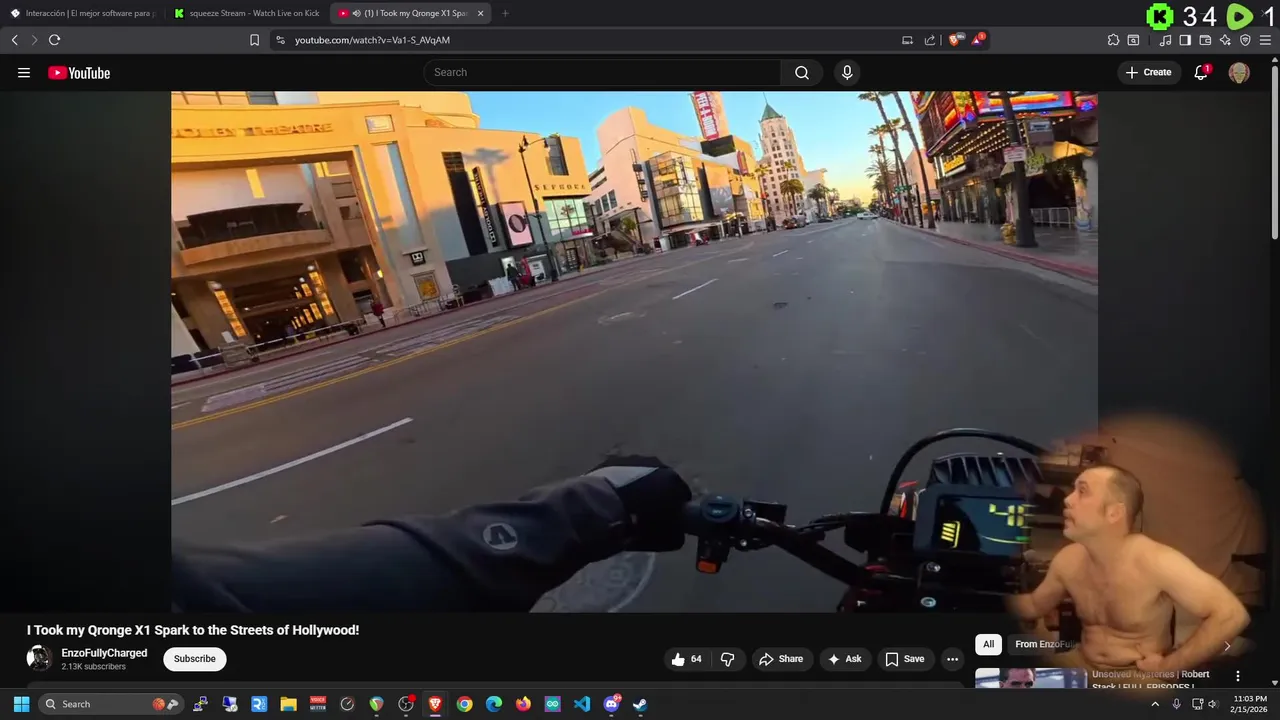Show next filter chips with the right arrow
Screen dimensions: 1280x720
click(1227, 646)
